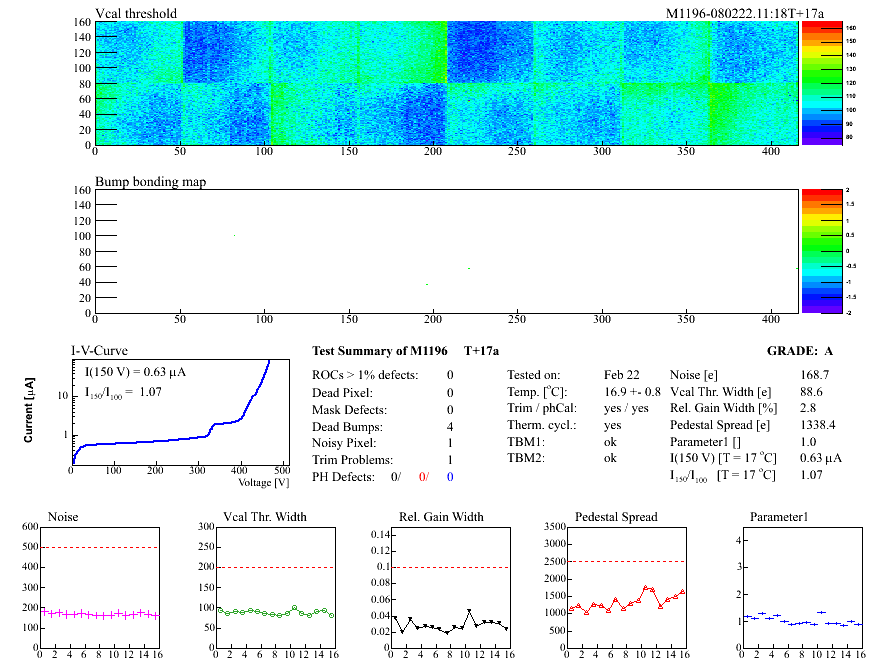This screenshot has width=896, height=672.
Task: Select the "Trim Problems:" label
Action: click(x=353, y=460)
